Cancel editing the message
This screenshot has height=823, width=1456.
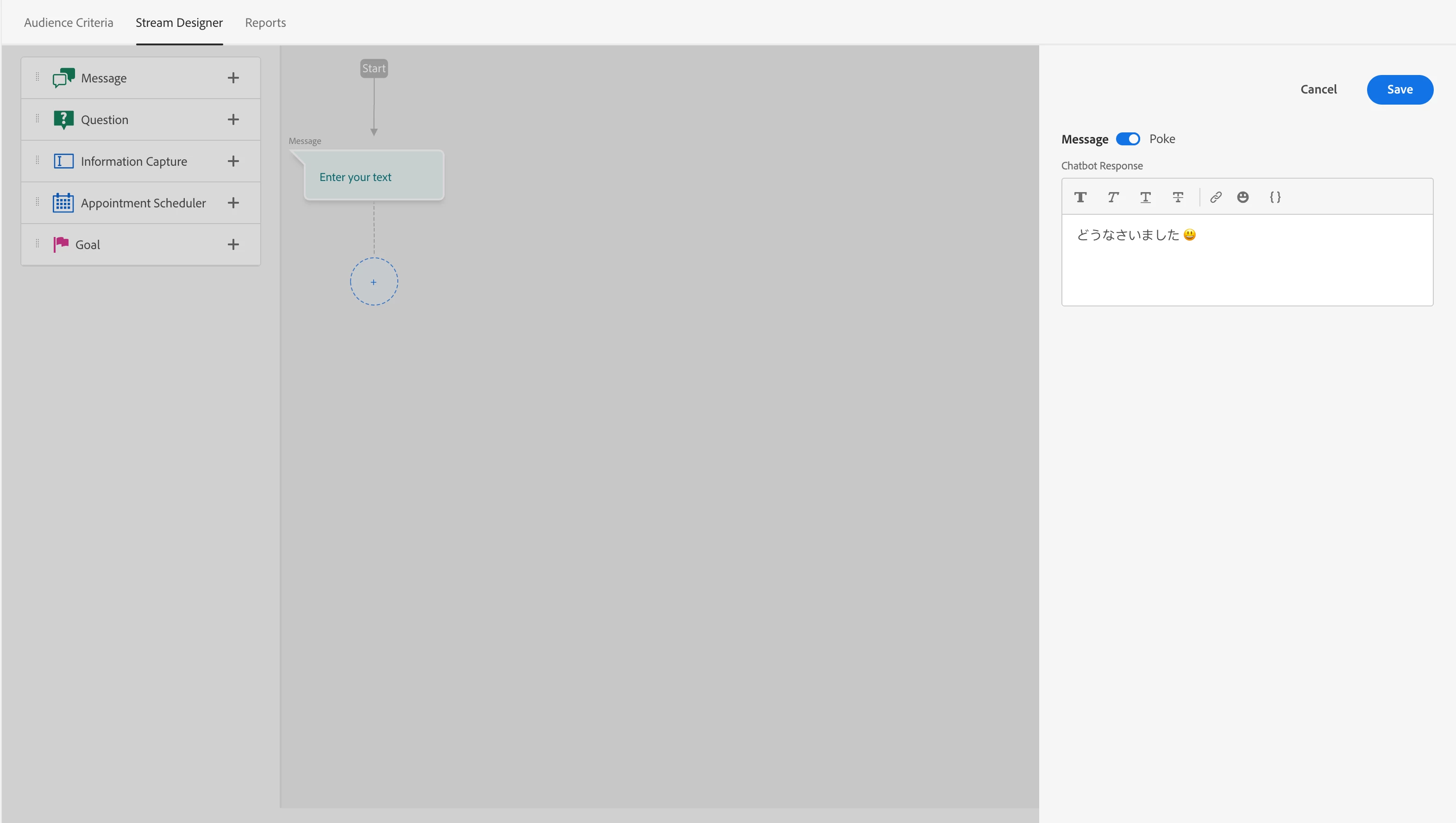(x=1318, y=89)
